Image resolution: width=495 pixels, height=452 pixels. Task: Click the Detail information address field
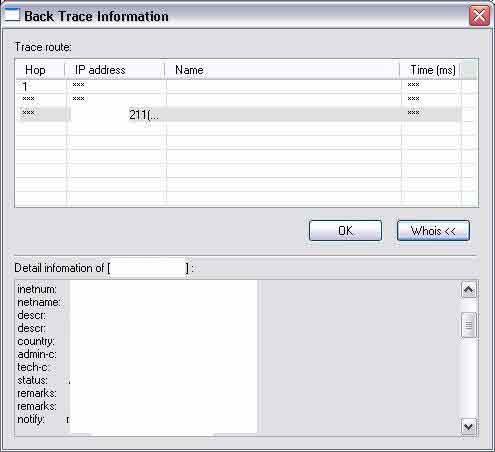[x=148, y=268]
